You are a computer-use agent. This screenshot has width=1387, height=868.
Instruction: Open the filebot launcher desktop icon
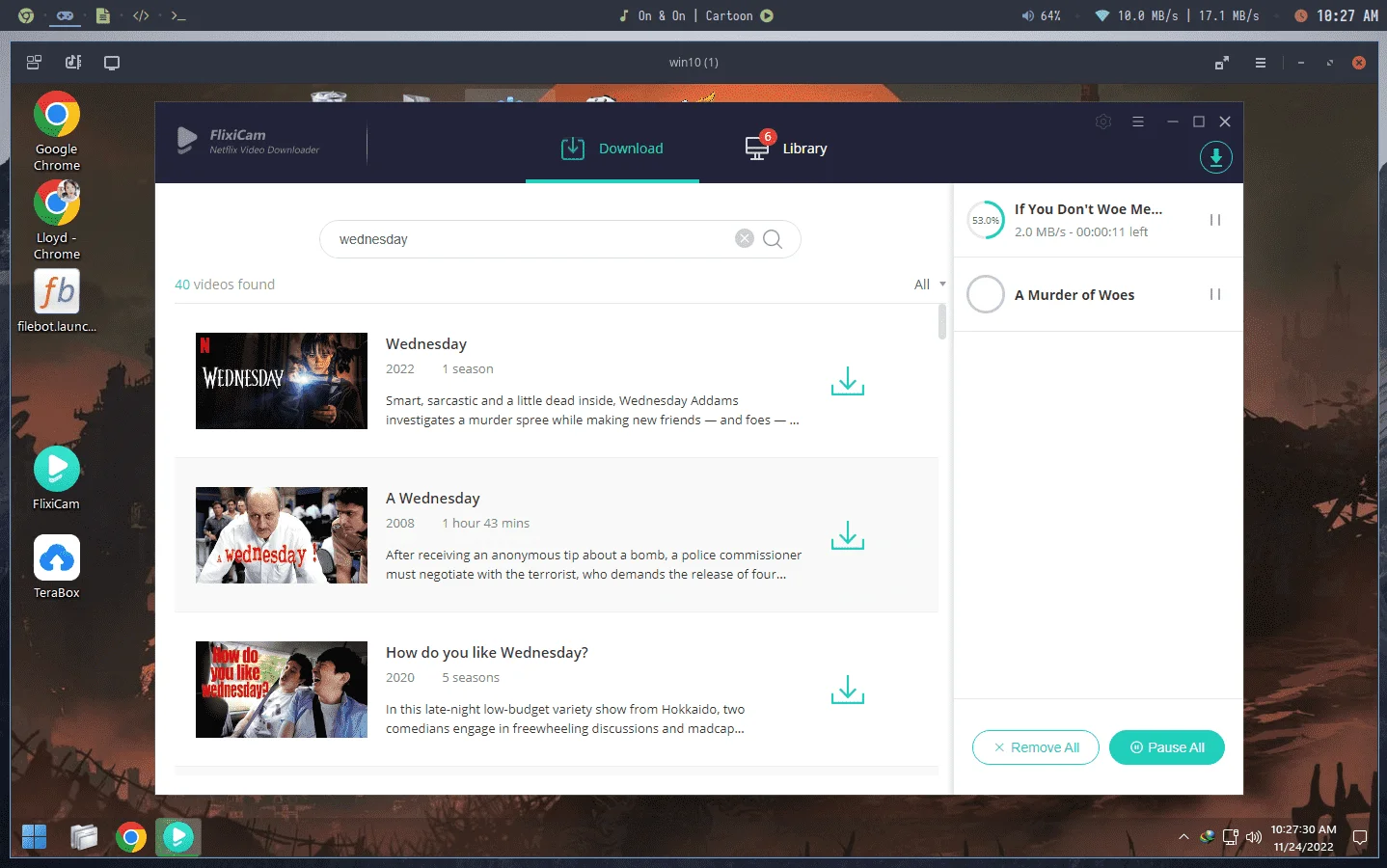tap(57, 301)
